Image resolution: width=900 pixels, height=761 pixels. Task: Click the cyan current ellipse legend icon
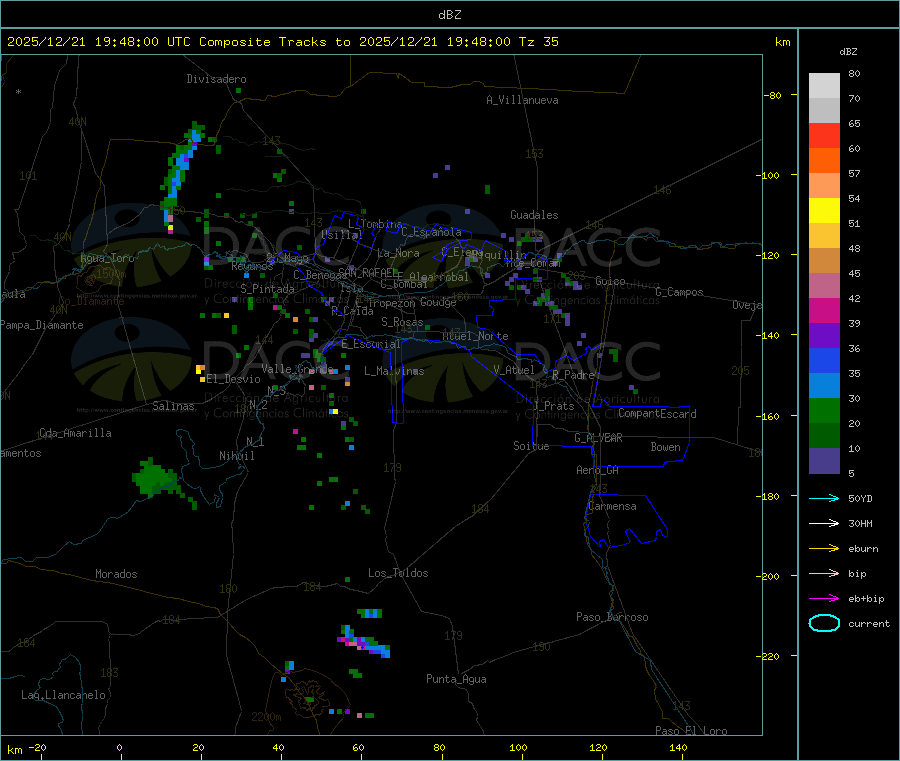[824, 623]
